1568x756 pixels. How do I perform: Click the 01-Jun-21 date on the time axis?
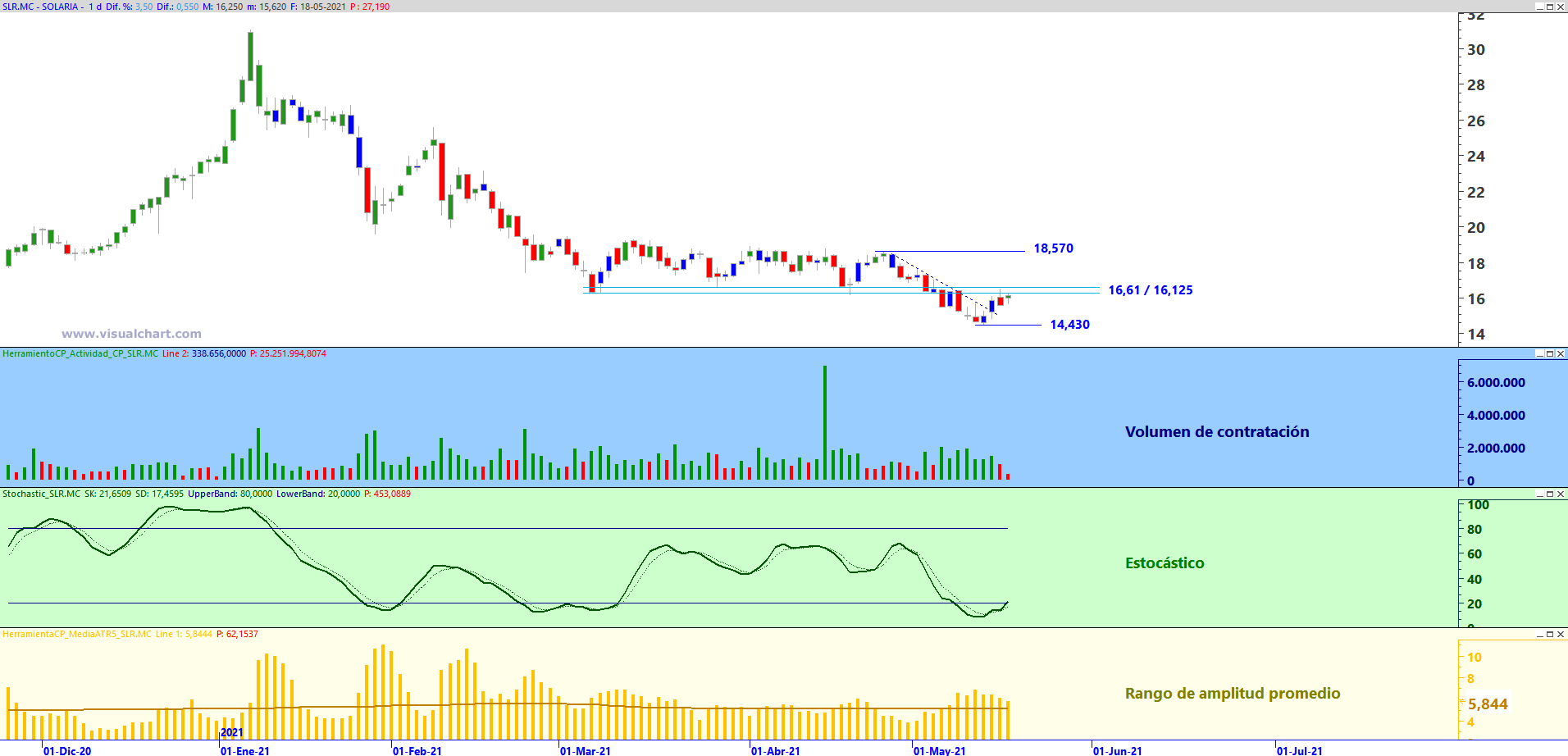[x=1118, y=750]
